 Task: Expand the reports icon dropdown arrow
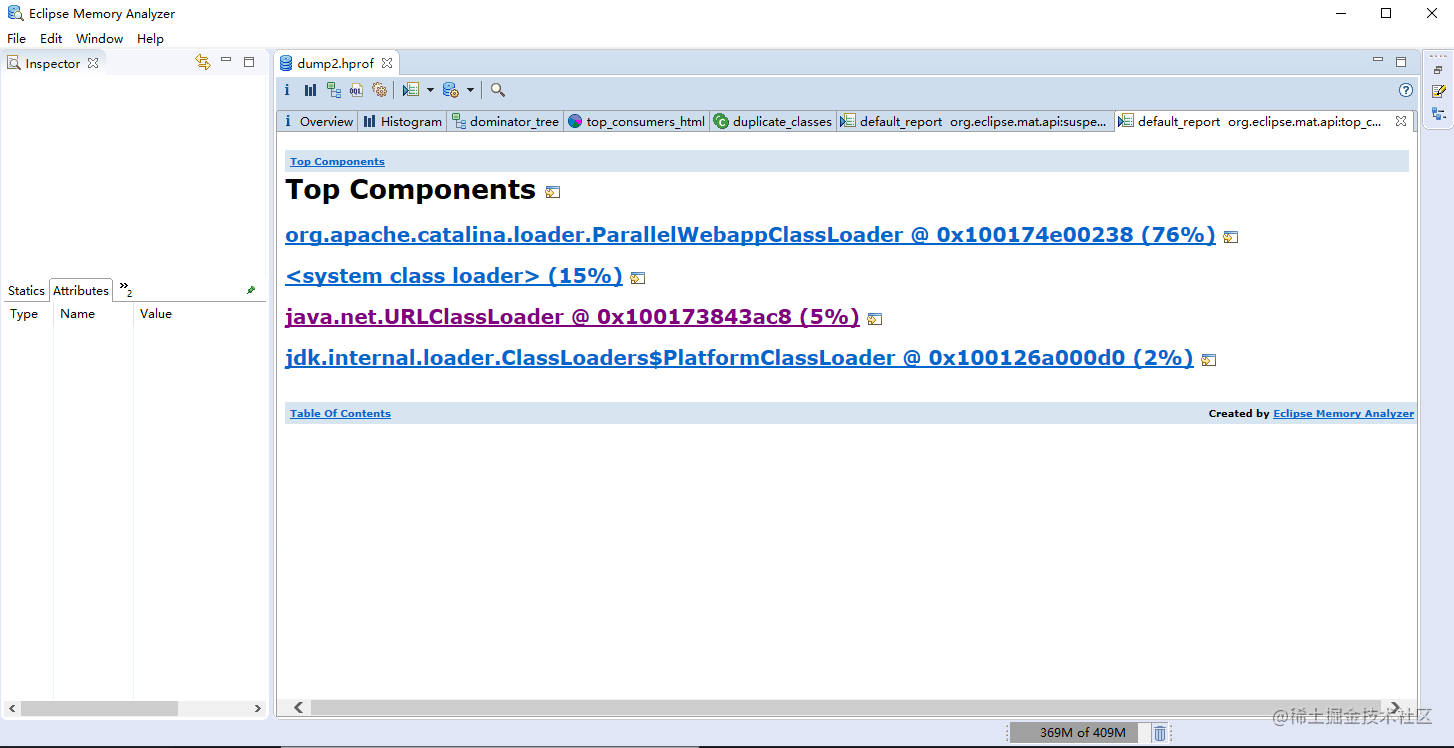(430, 90)
